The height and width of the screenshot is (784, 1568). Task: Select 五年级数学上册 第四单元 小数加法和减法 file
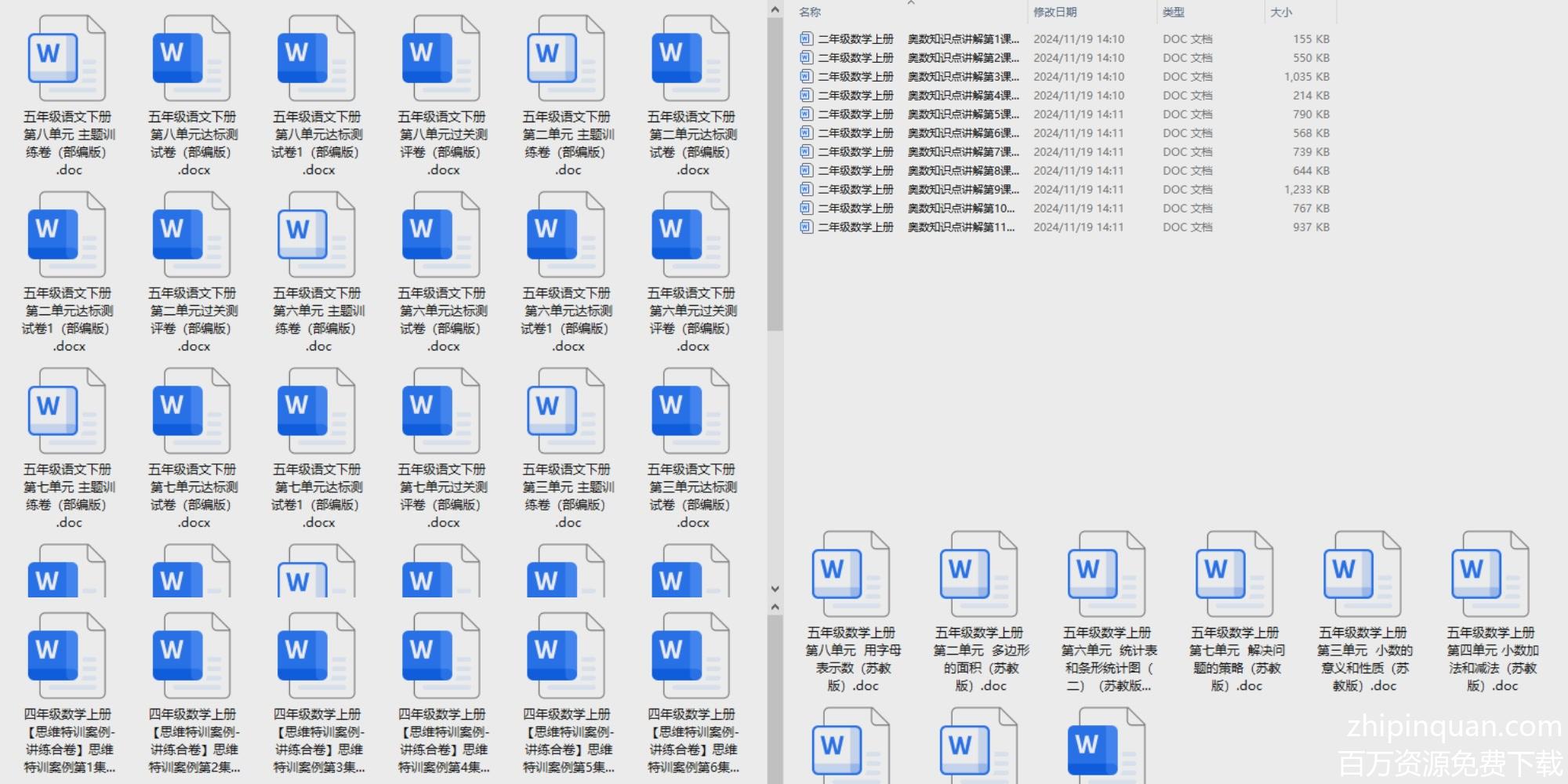pos(1490,575)
